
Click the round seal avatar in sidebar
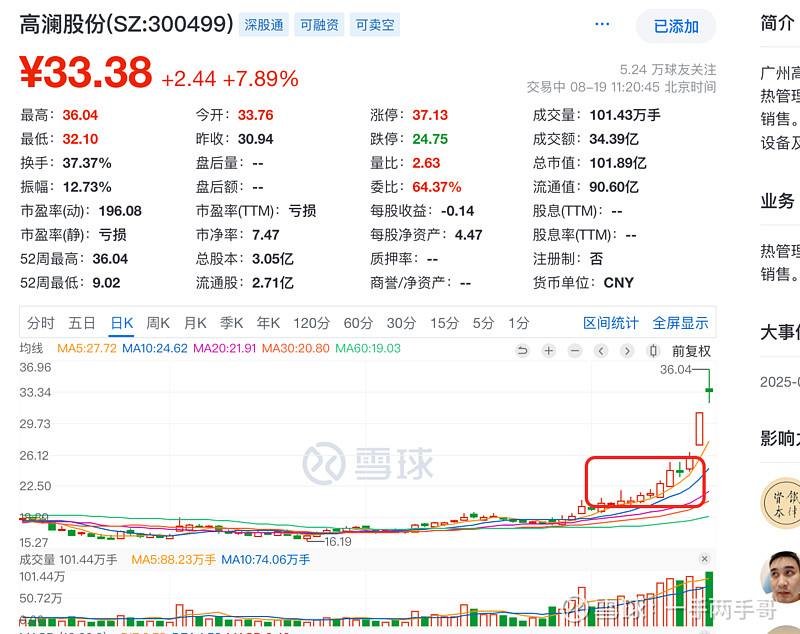pyautogui.click(x=781, y=503)
